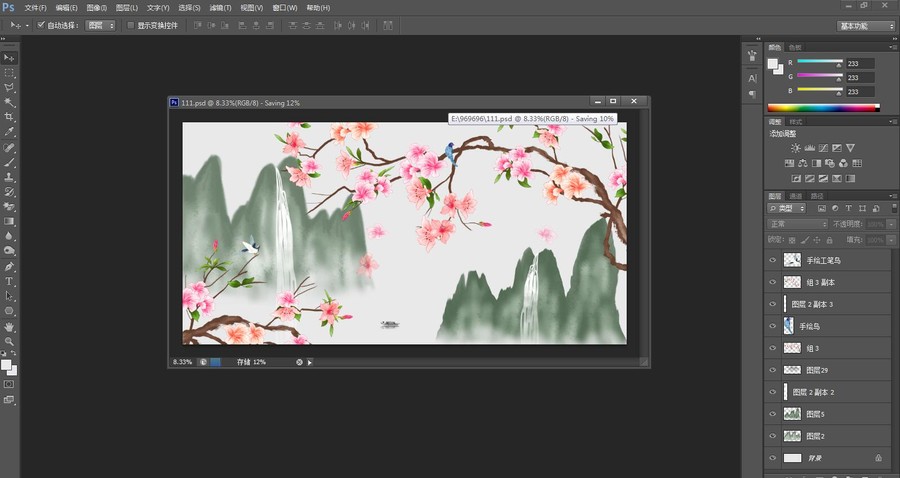
Task: Hide the 图层 2 副本 3 layer
Action: point(773,304)
